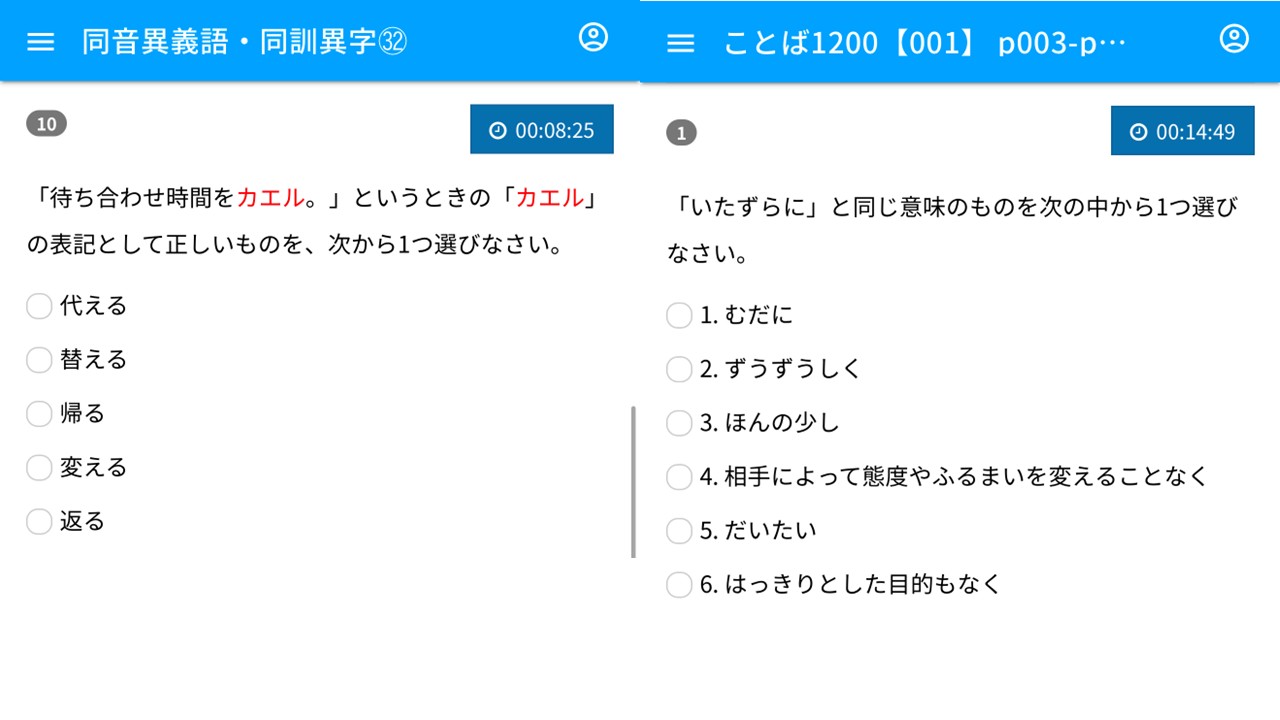1280x720 pixels.
Task: Open the account profile icon in the right quiz
Action: pyautogui.click(x=1234, y=40)
